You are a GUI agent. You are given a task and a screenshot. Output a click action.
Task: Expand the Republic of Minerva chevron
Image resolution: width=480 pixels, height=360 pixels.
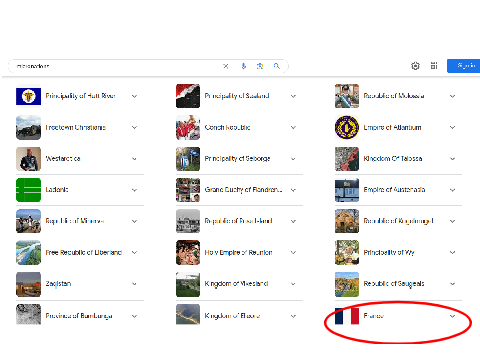[x=134, y=221]
